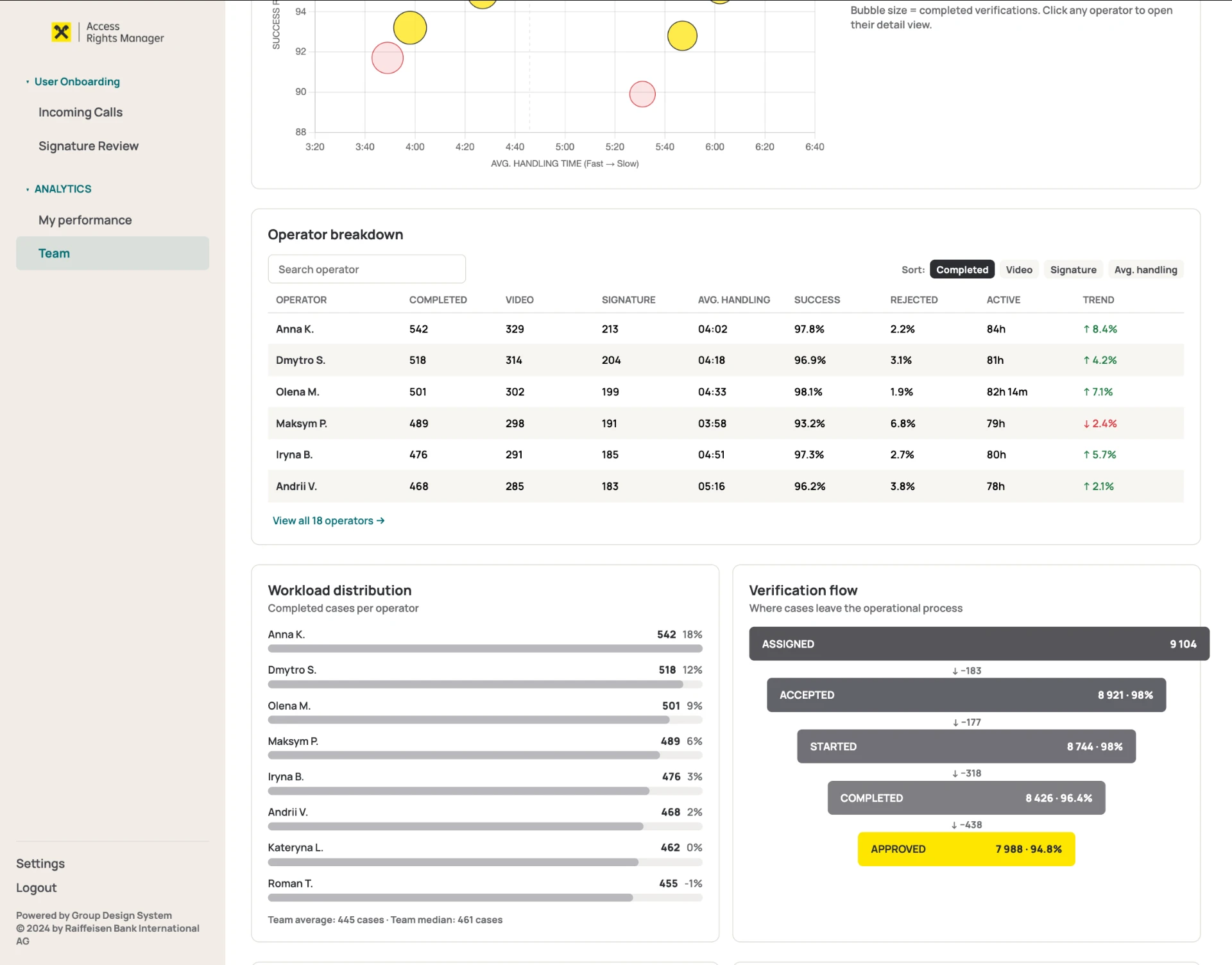
Task: Click the red bubble near 90 success
Action: 642,94
